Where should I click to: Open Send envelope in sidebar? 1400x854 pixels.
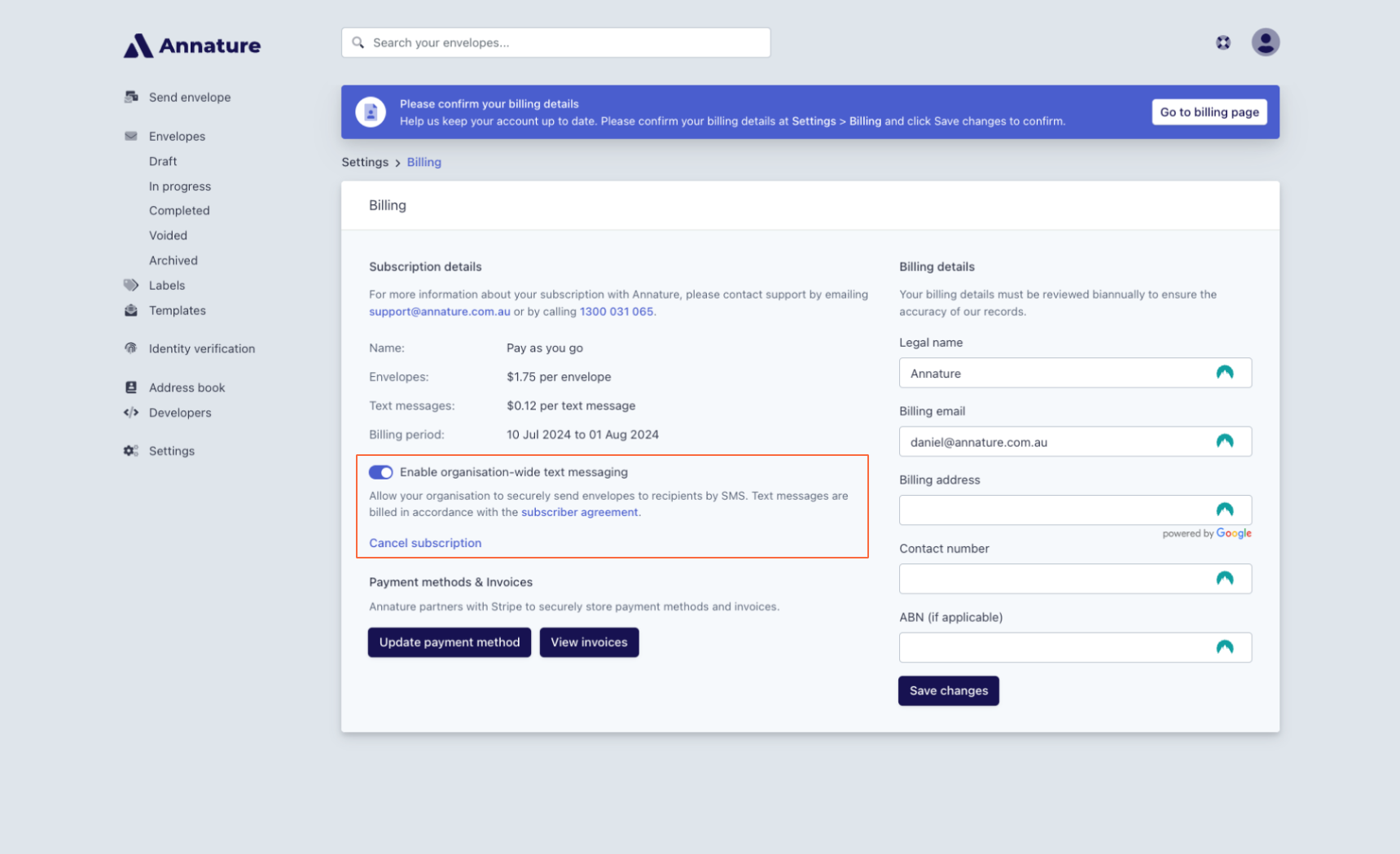190,97
